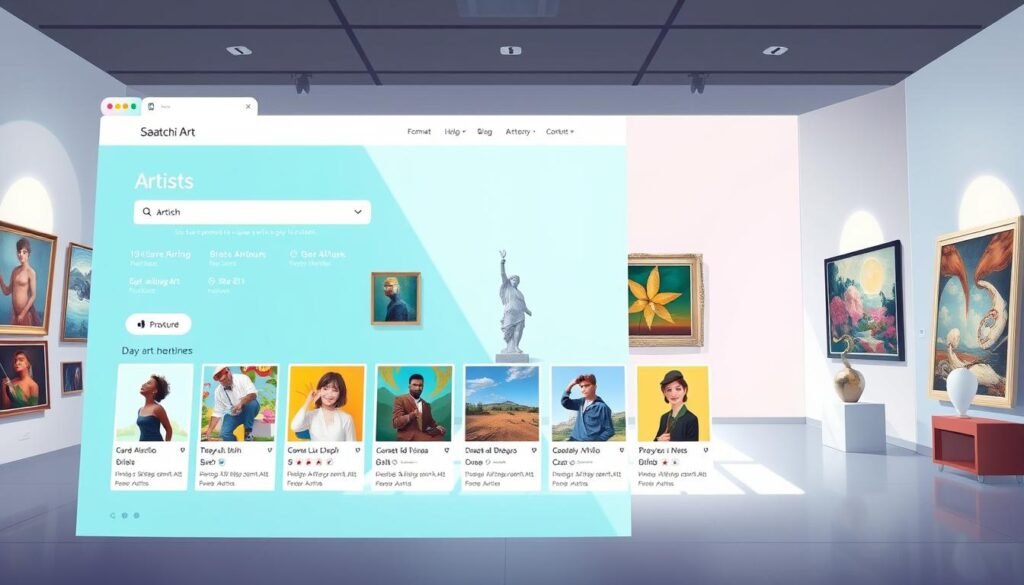
Task: Click the icon inside the Preview pill button
Action: coord(141,324)
